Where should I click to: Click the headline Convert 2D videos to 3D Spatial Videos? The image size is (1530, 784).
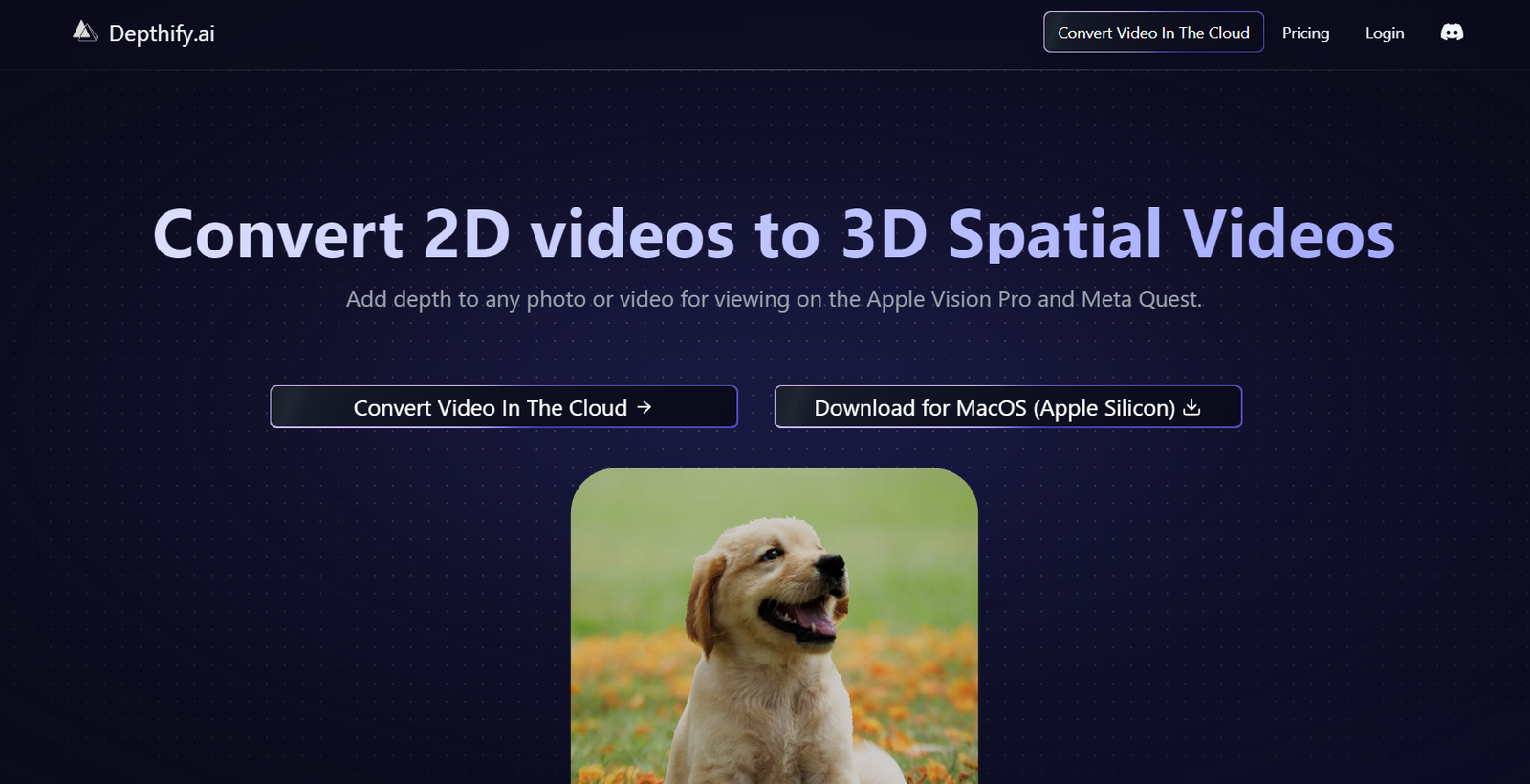point(774,234)
